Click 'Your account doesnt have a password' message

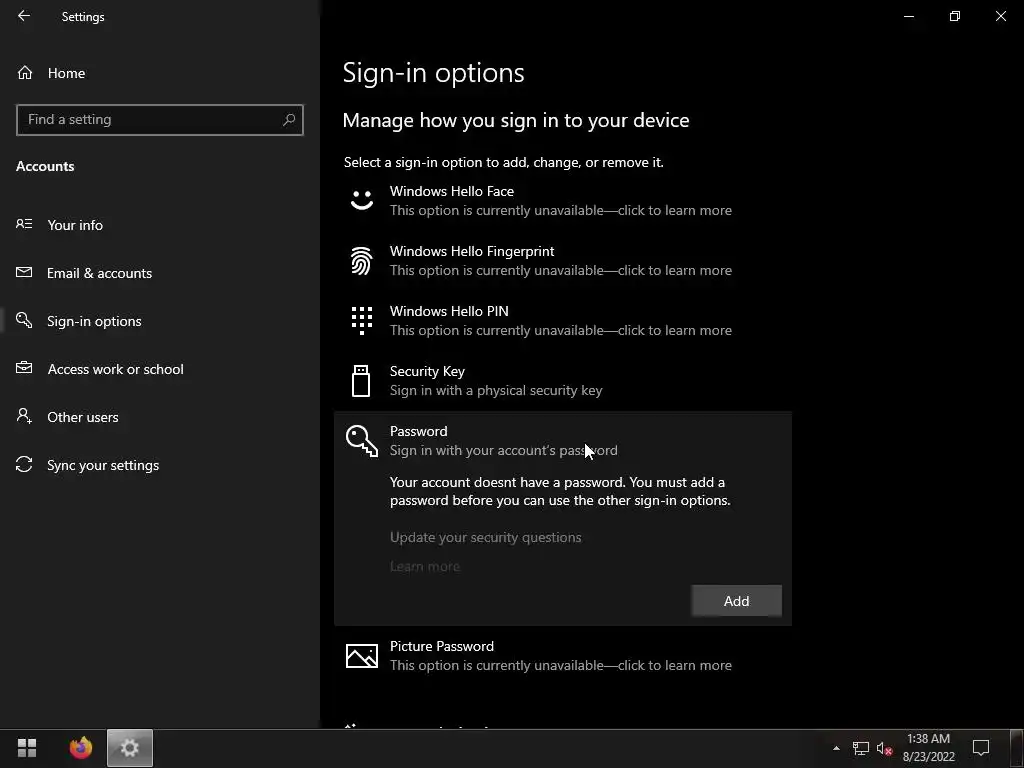pyautogui.click(x=560, y=491)
